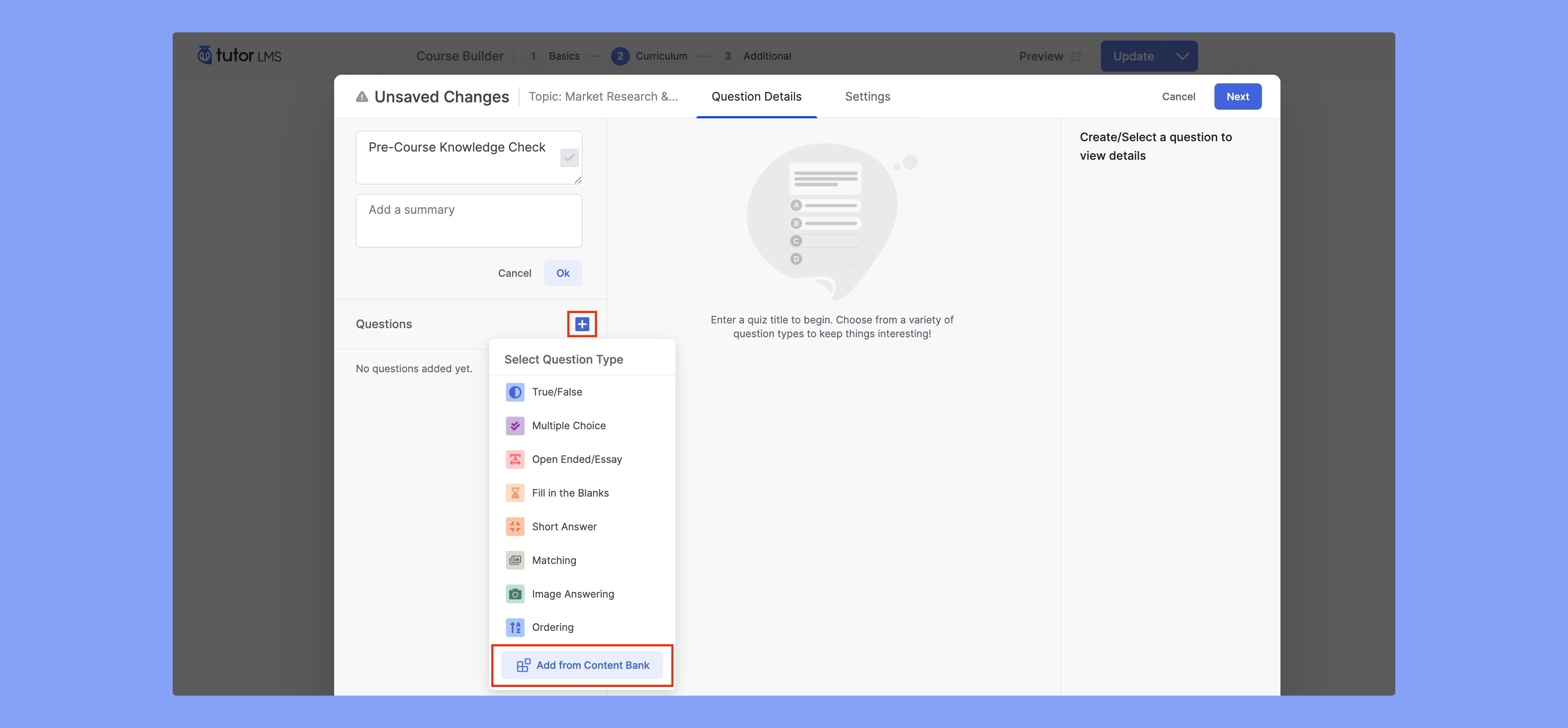Select Matching question type

(582, 560)
